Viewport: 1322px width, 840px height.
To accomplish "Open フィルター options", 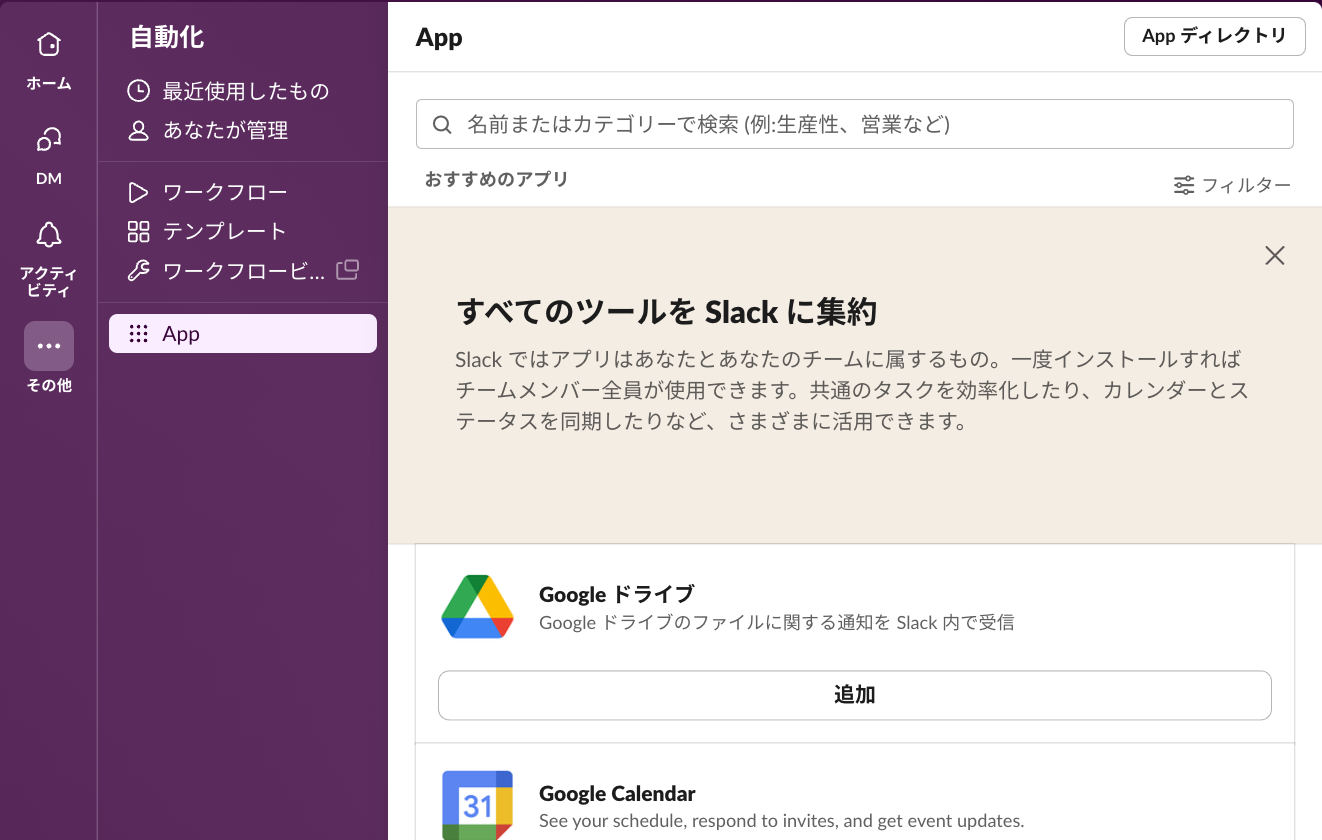I will (x=1232, y=185).
